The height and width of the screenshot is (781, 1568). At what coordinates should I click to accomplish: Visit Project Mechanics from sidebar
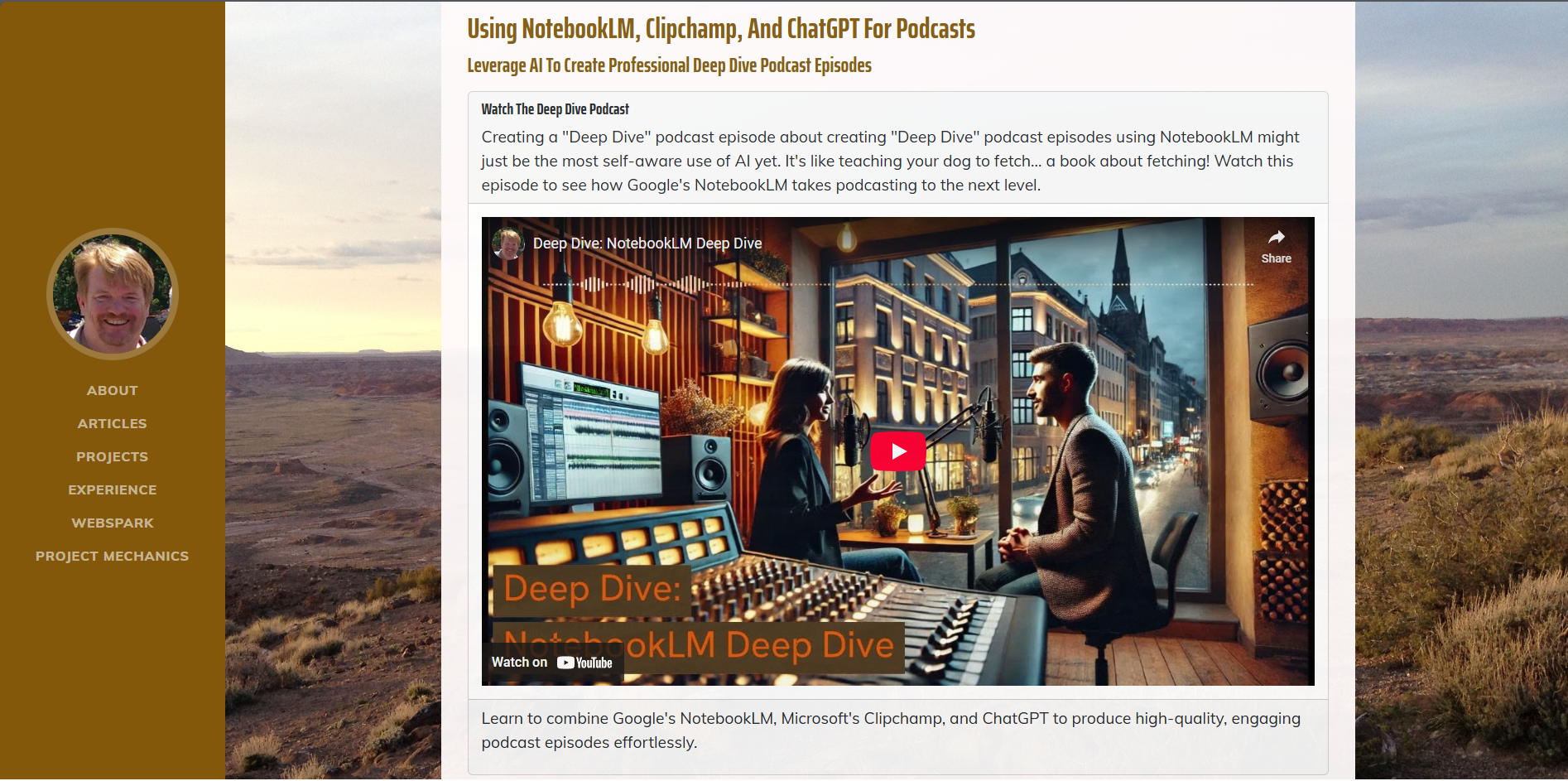pyautogui.click(x=113, y=556)
